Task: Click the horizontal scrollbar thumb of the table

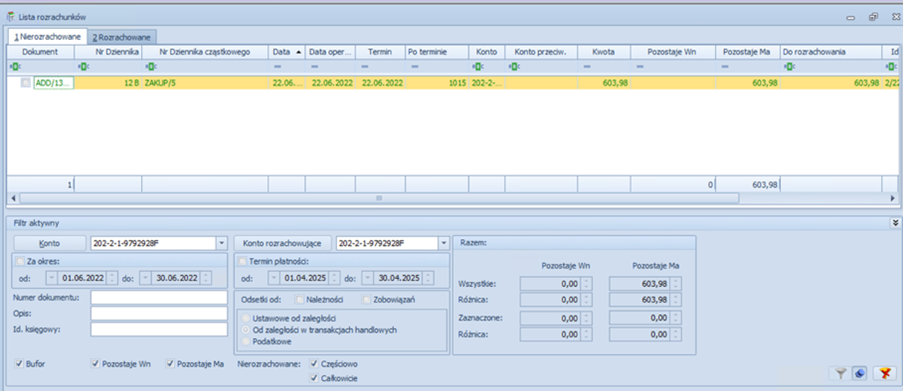Action: 379,198
